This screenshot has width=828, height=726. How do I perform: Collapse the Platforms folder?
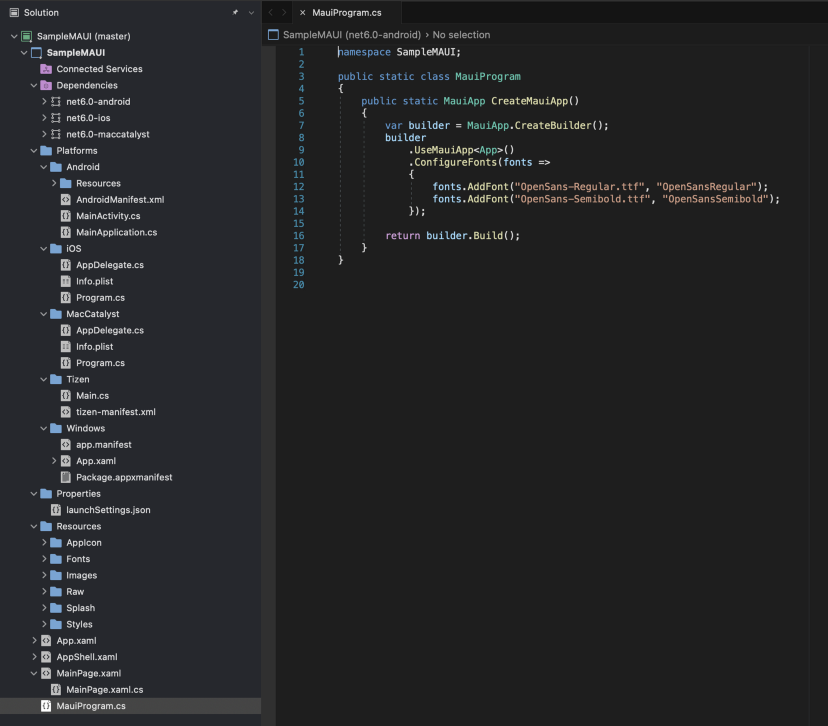(34, 150)
